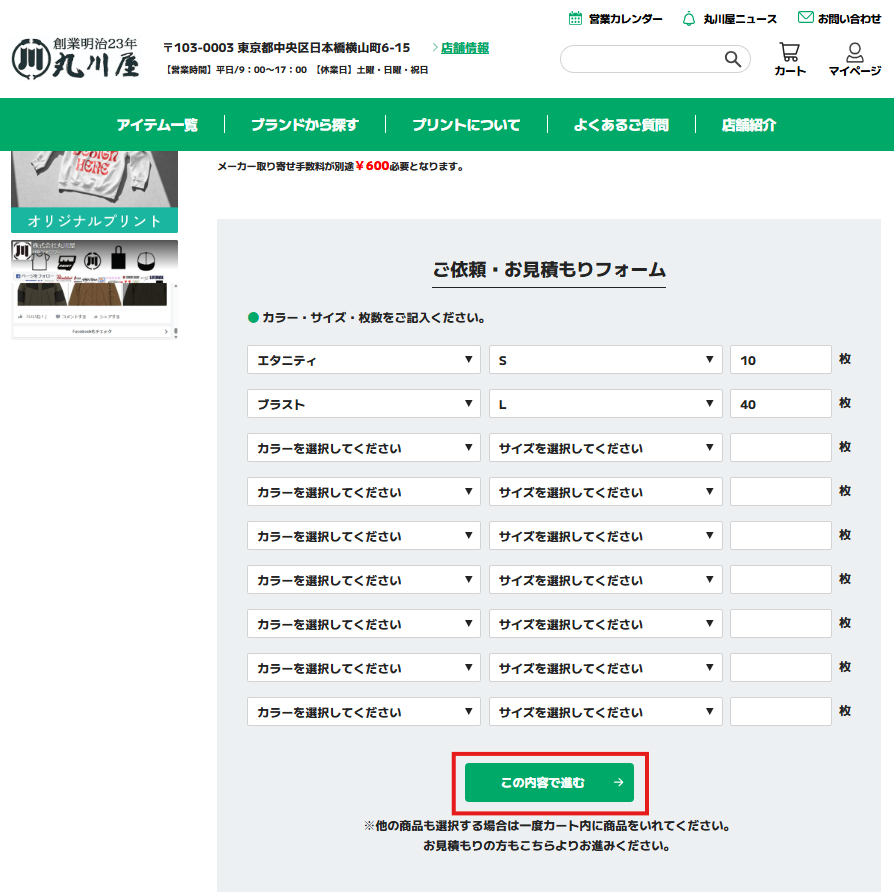Open 店舗紹介 menu
Viewport: 894px width, 895px height.
(x=748, y=124)
